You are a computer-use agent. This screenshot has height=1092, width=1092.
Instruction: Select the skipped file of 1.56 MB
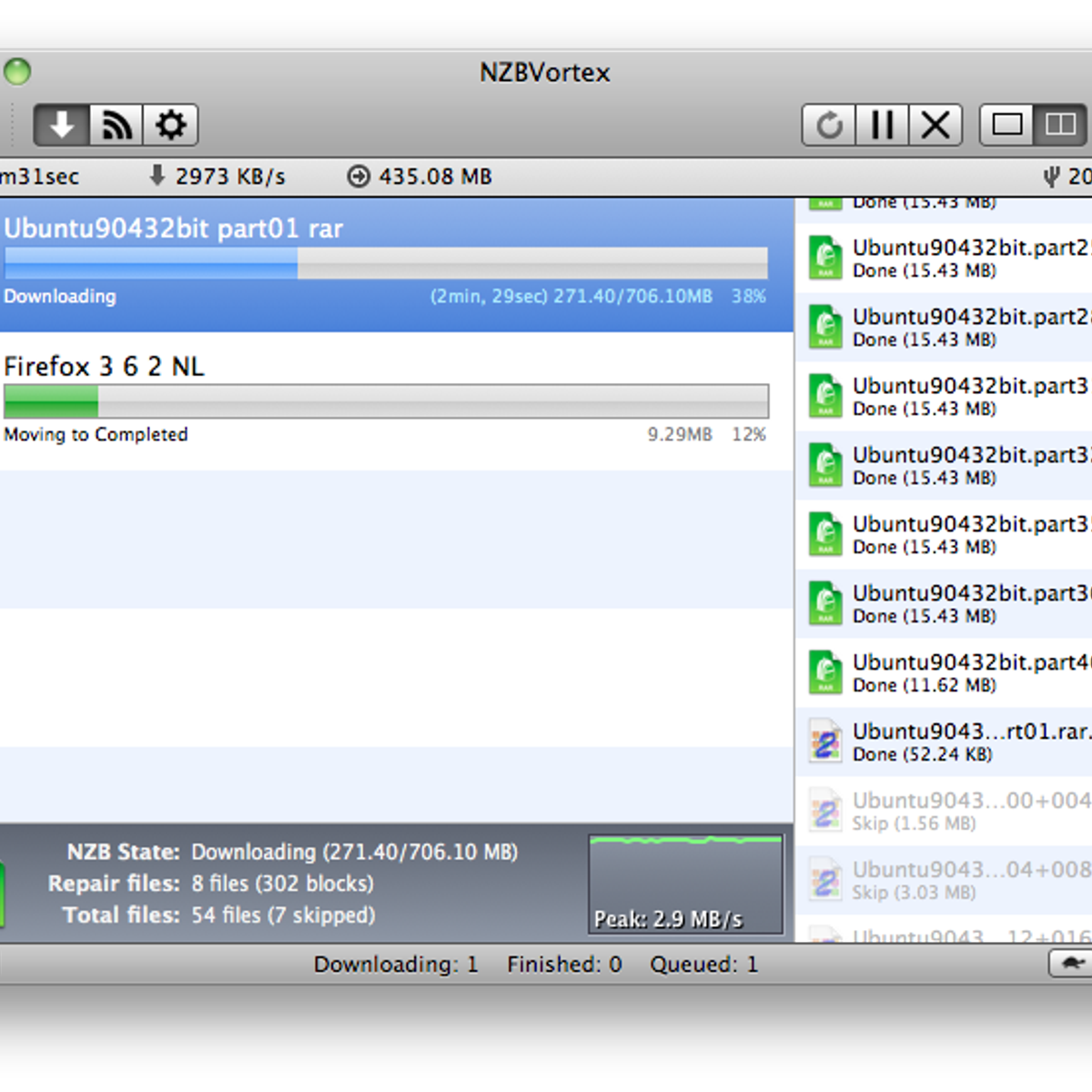point(946,812)
